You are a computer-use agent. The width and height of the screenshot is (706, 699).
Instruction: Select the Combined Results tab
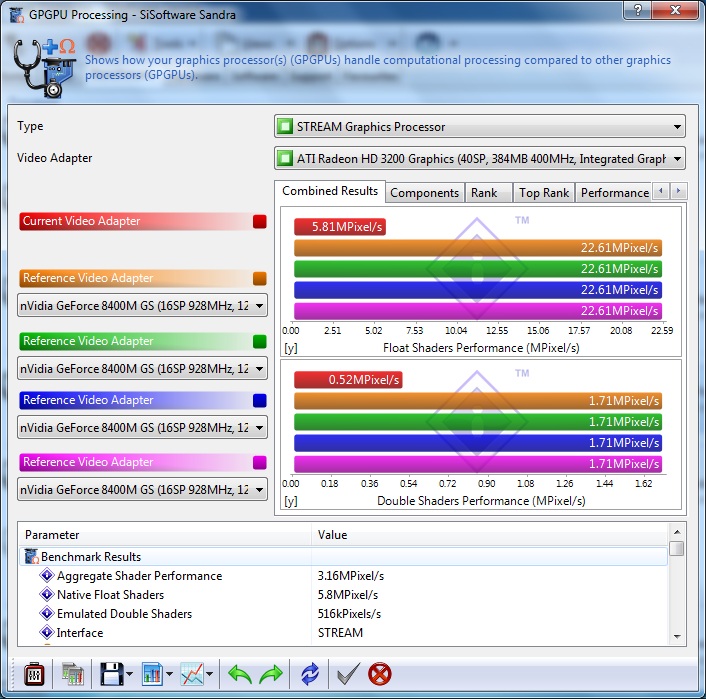coord(330,191)
